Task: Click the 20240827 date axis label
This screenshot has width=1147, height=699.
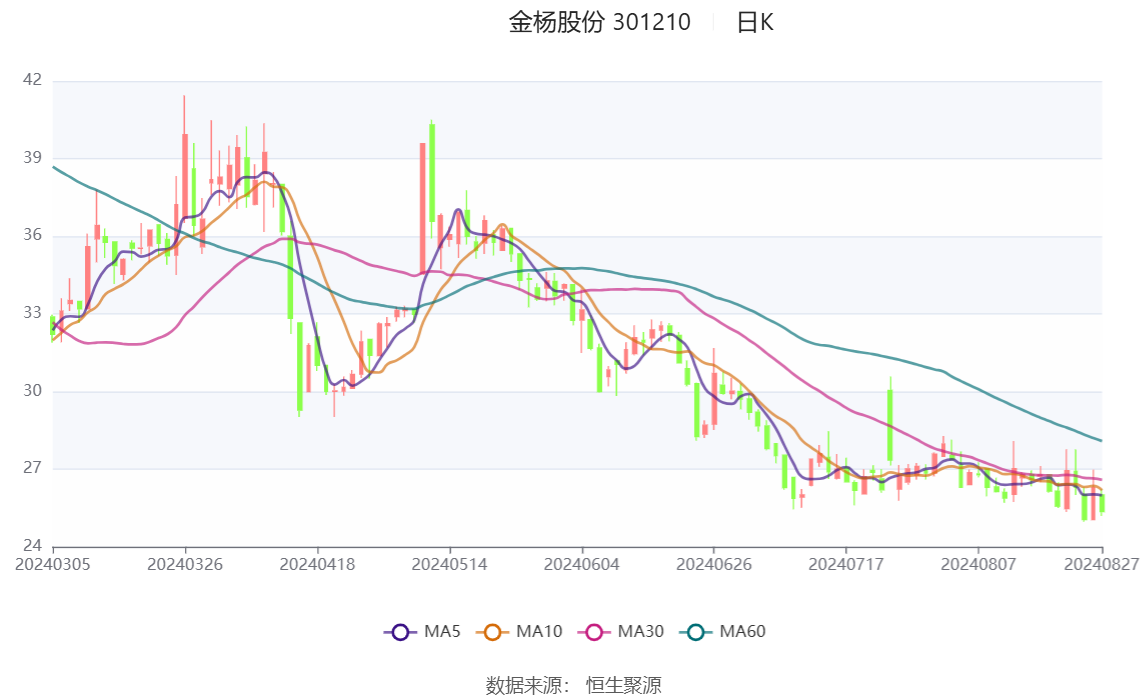Action: [x=1102, y=565]
